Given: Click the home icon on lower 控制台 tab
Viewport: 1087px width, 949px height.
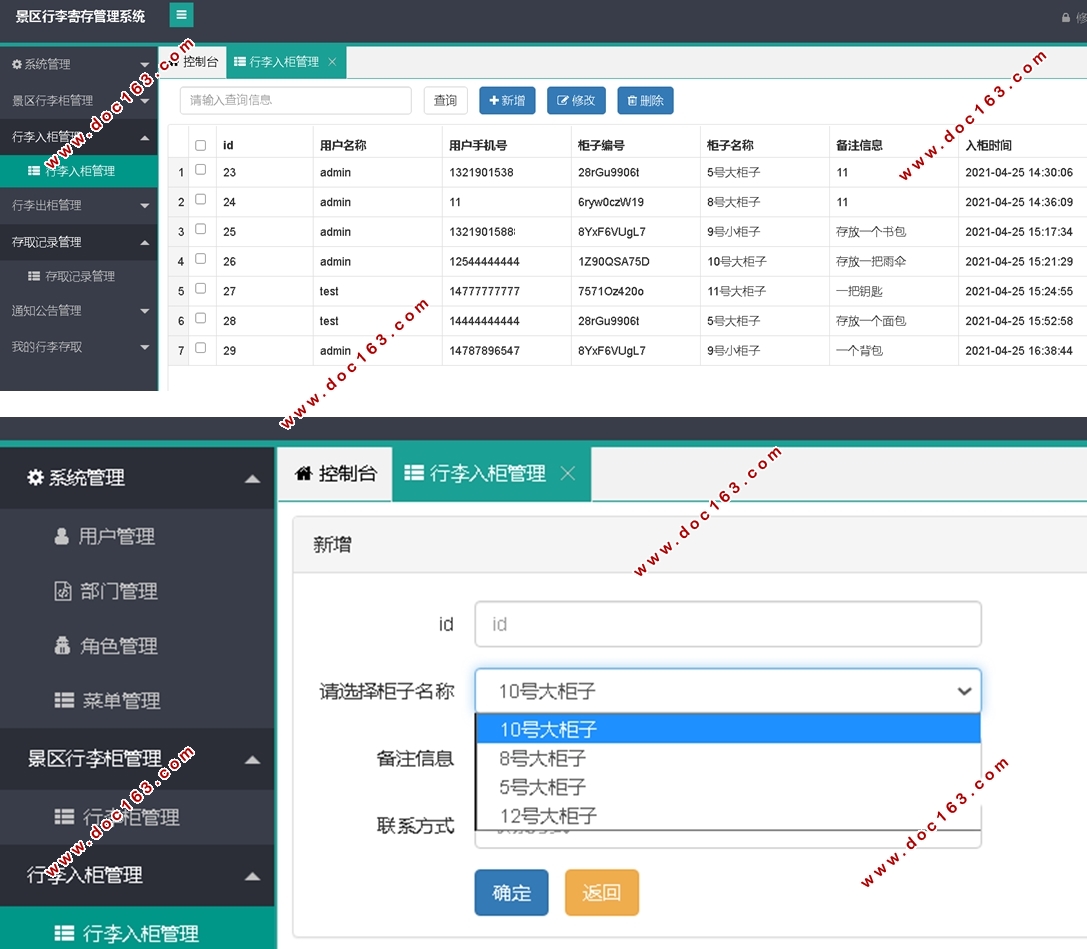Looking at the screenshot, I should pyautogui.click(x=304, y=473).
